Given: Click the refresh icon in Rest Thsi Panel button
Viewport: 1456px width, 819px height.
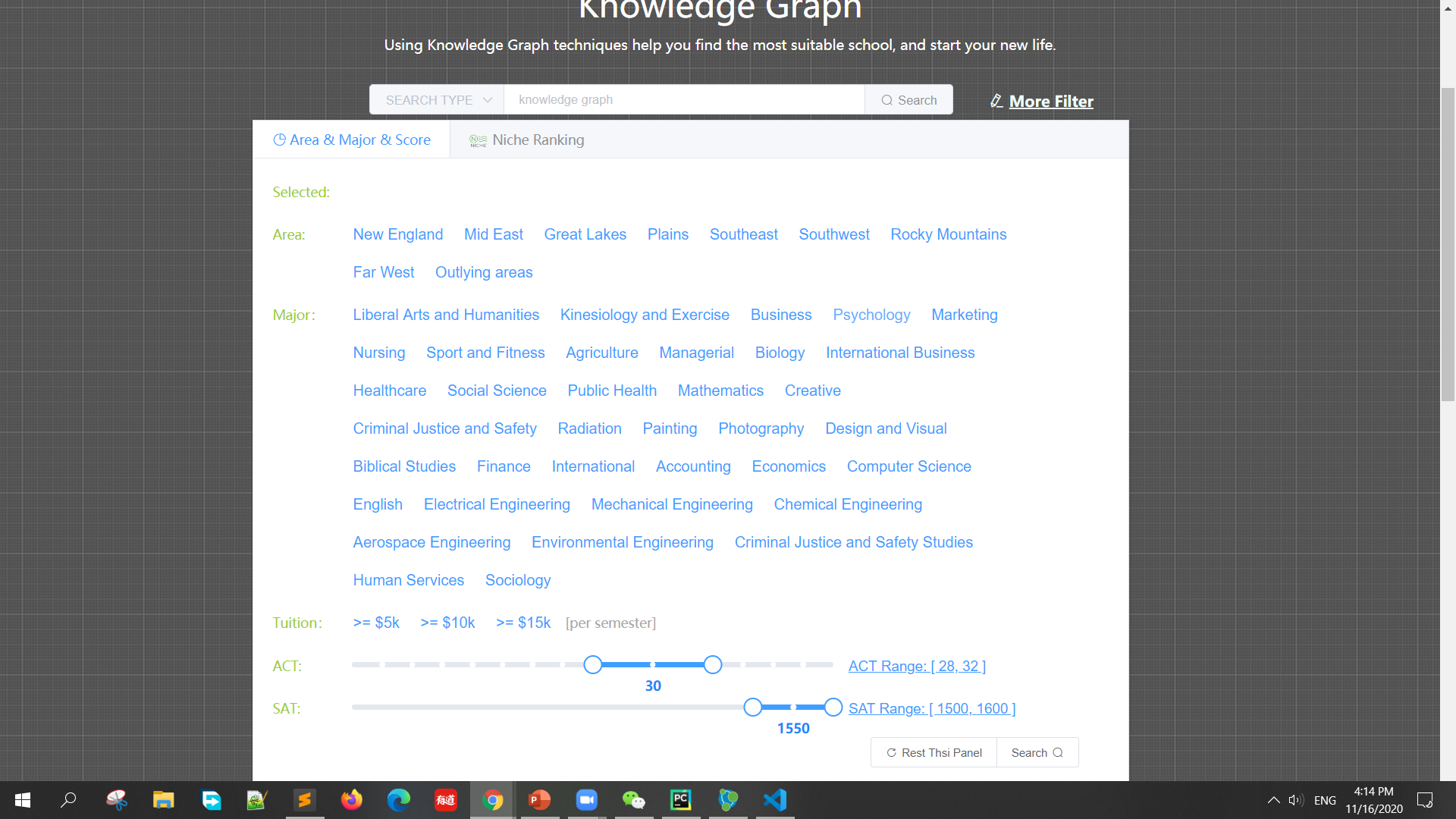Looking at the screenshot, I should [891, 752].
